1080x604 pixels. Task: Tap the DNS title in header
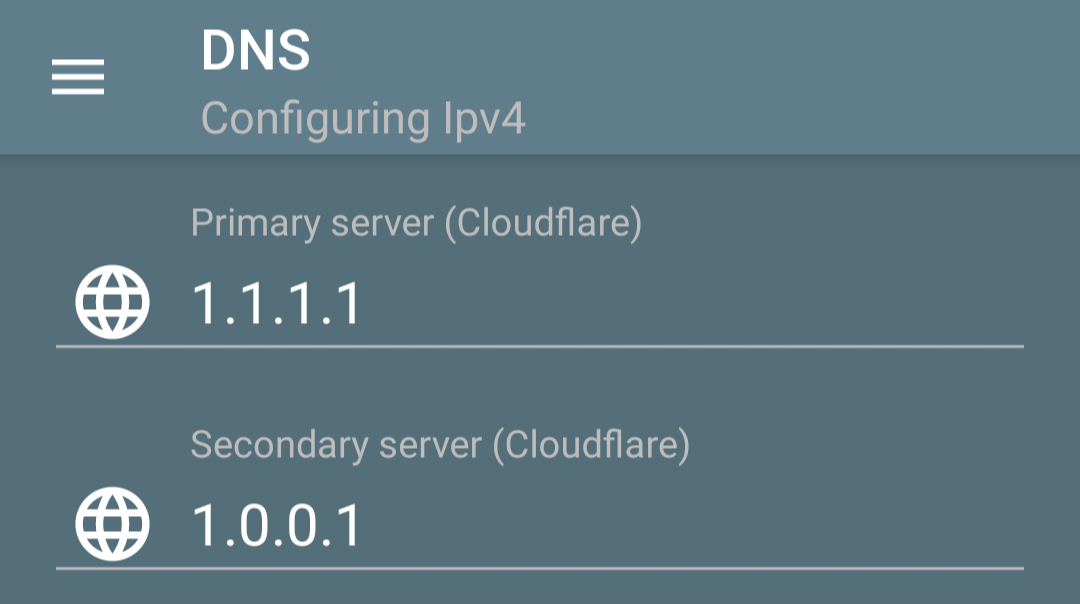256,50
